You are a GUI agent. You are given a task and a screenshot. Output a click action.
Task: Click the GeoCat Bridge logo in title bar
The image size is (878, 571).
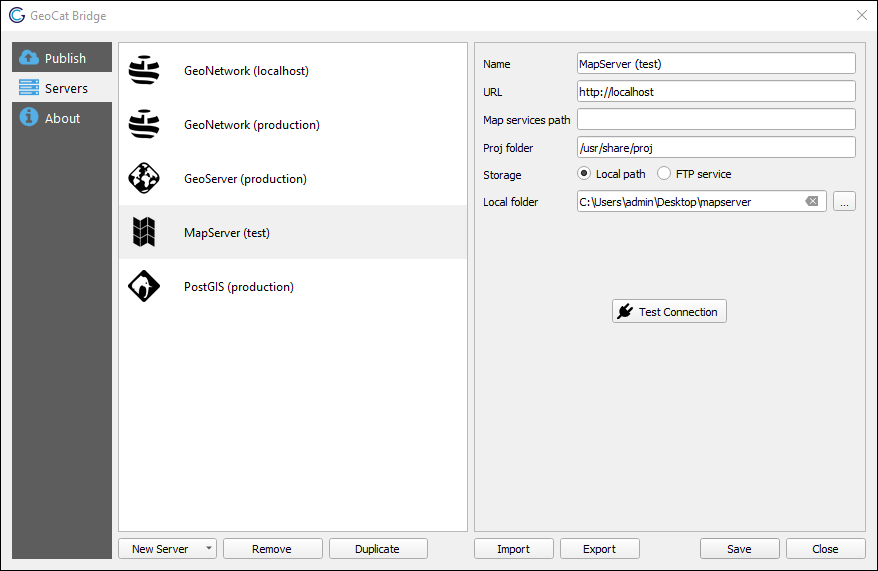click(x=17, y=15)
